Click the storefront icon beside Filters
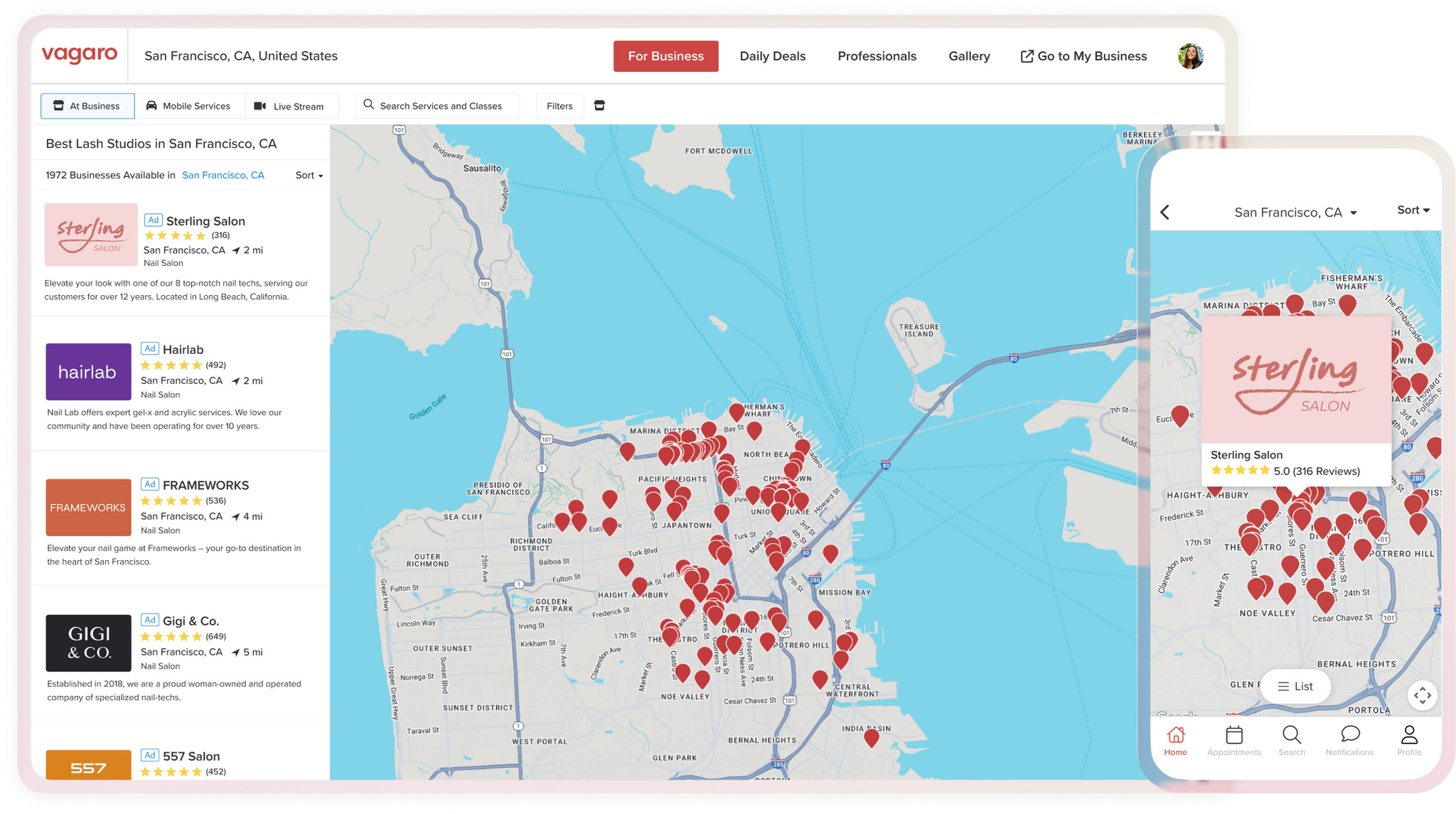1456x814 pixels. pos(599,106)
